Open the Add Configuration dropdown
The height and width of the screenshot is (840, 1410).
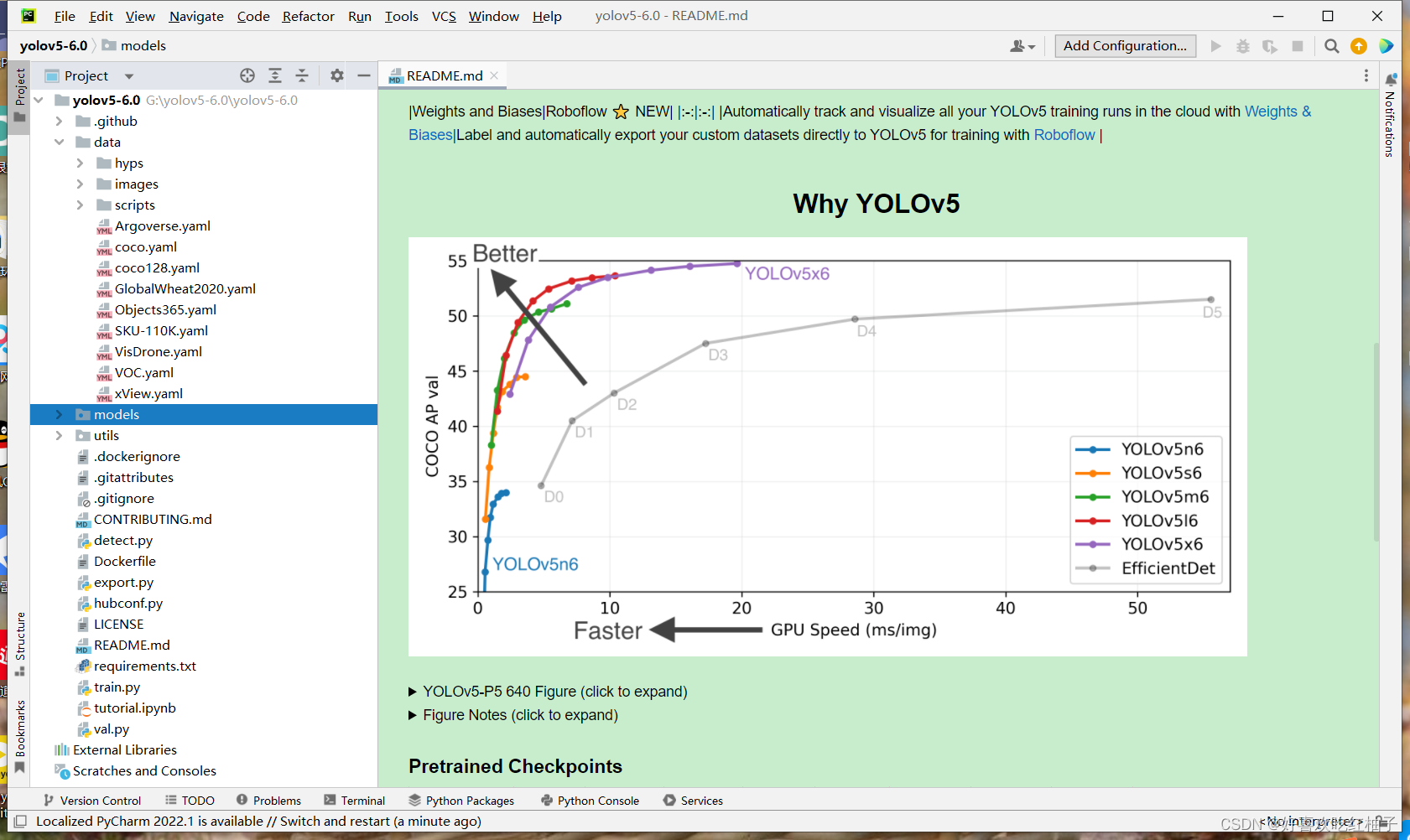[x=1125, y=46]
